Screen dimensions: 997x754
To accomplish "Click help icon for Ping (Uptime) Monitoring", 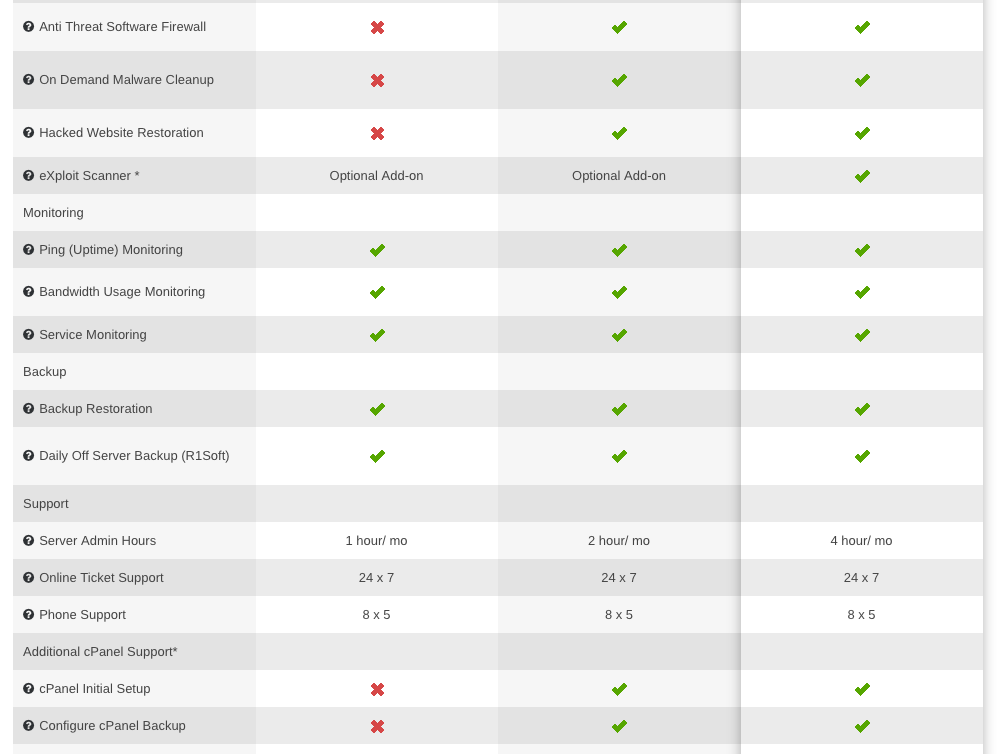I will 29,249.
